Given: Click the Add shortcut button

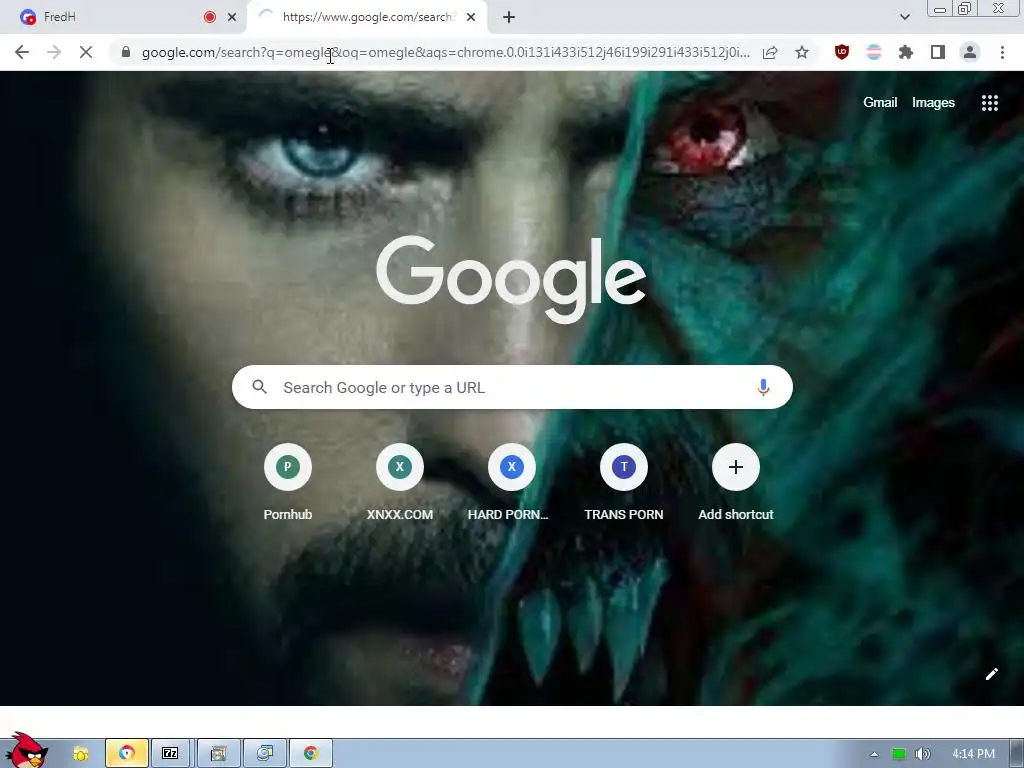Looking at the screenshot, I should [735, 483].
